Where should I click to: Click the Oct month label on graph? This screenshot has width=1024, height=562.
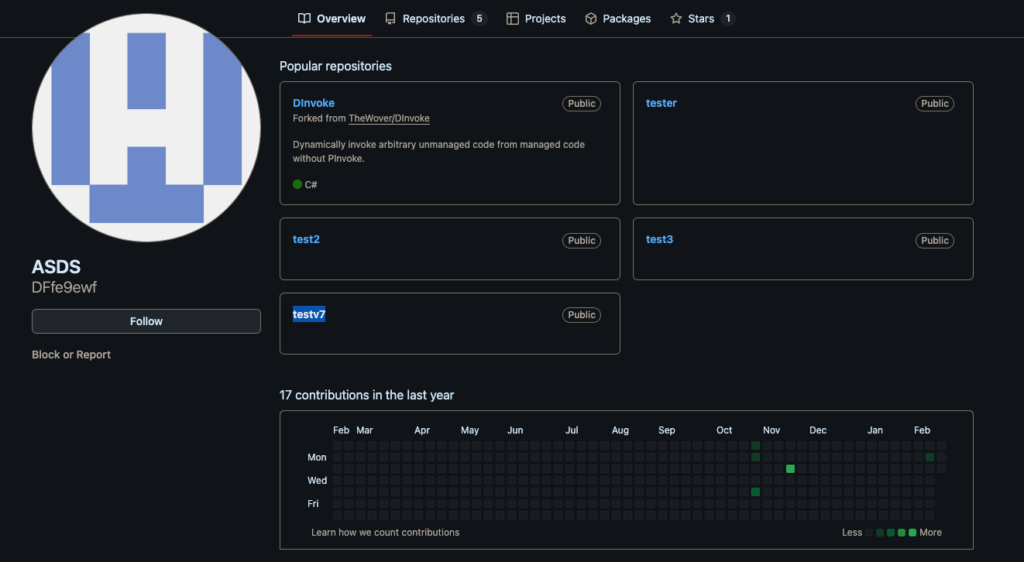coord(724,430)
